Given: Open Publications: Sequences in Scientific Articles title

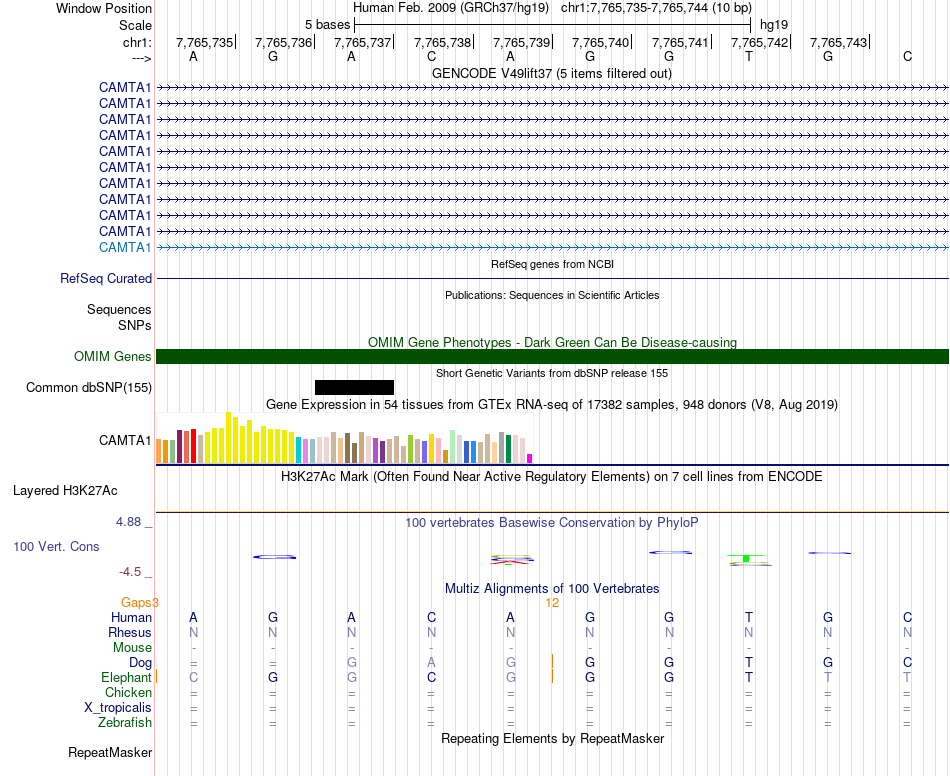Looking at the screenshot, I should tap(552, 295).
